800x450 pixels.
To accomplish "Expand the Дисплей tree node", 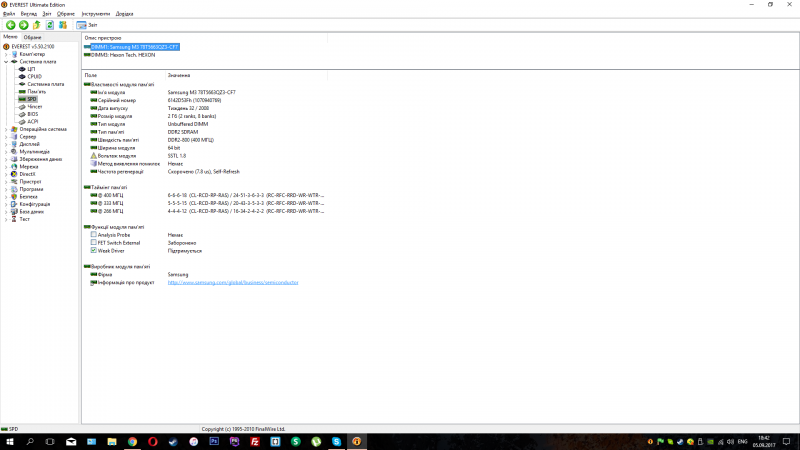I will 6,144.
